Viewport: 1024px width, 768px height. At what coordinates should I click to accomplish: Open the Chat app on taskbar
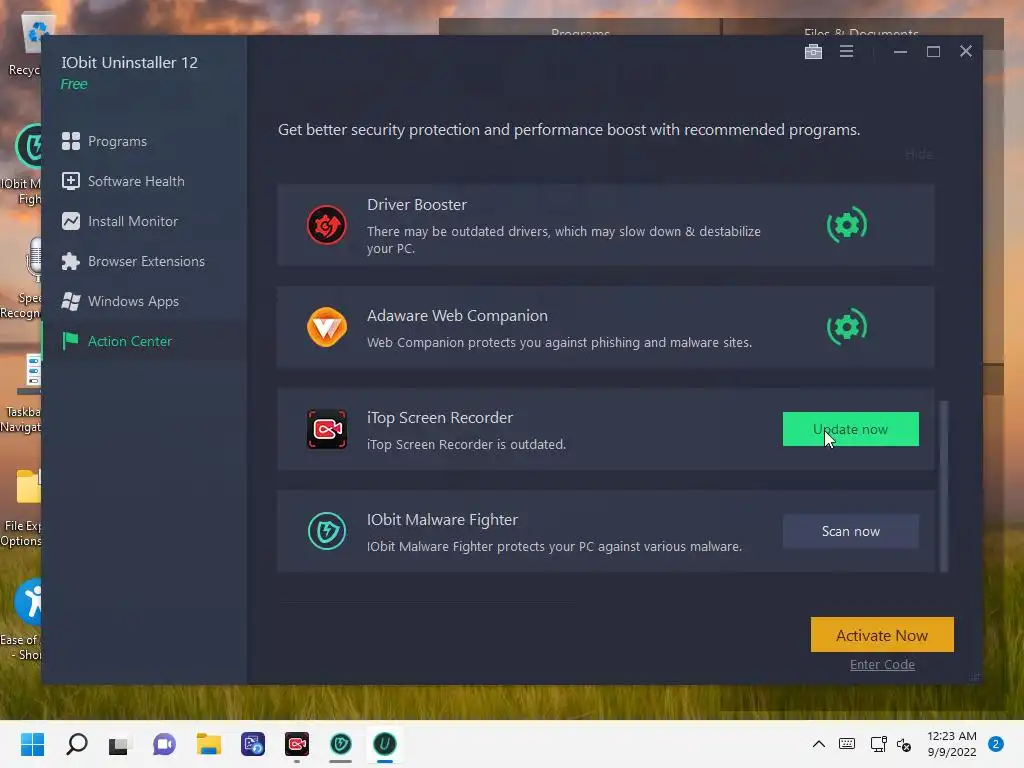tap(164, 744)
